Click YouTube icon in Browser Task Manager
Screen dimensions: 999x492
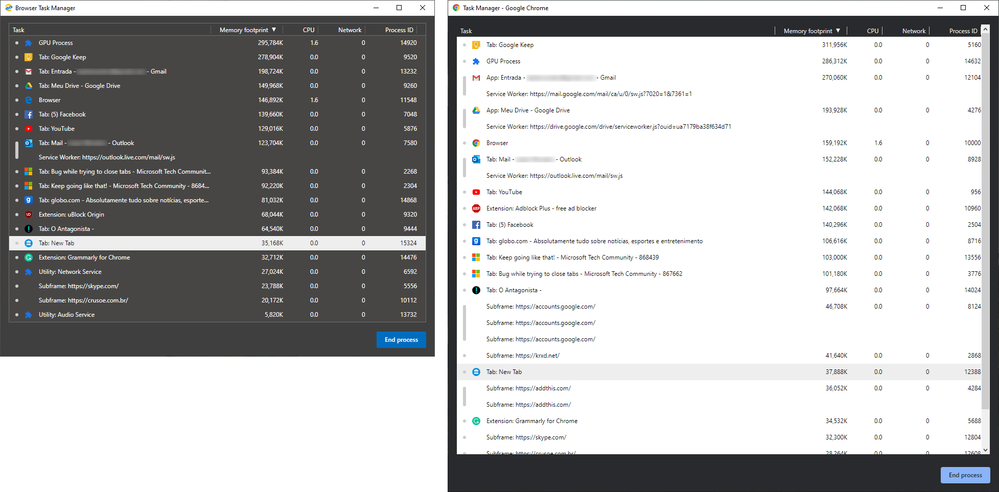pyautogui.click(x=28, y=129)
